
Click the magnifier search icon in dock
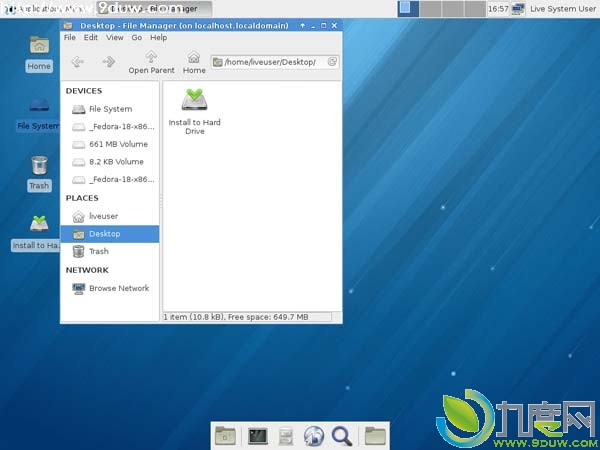(341, 435)
